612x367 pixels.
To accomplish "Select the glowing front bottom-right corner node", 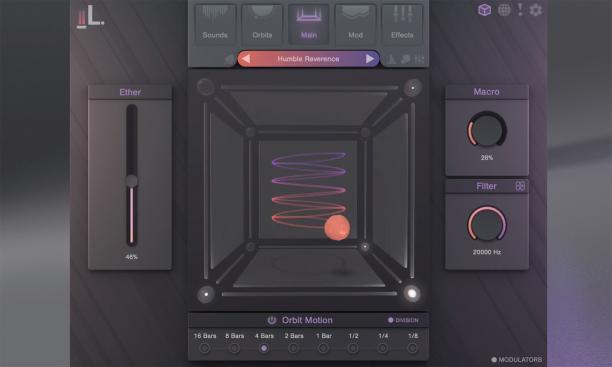I will [x=411, y=293].
